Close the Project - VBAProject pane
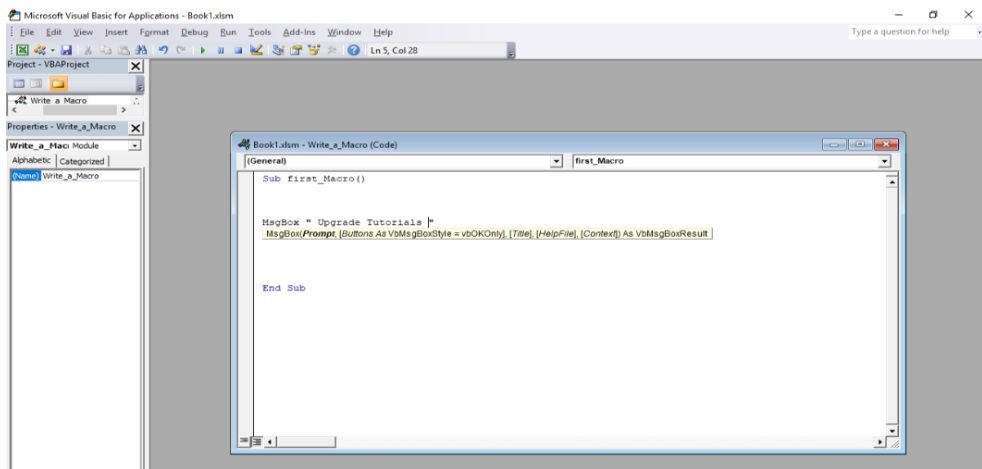Viewport: 982px width, 469px height. (x=135, y=66)
